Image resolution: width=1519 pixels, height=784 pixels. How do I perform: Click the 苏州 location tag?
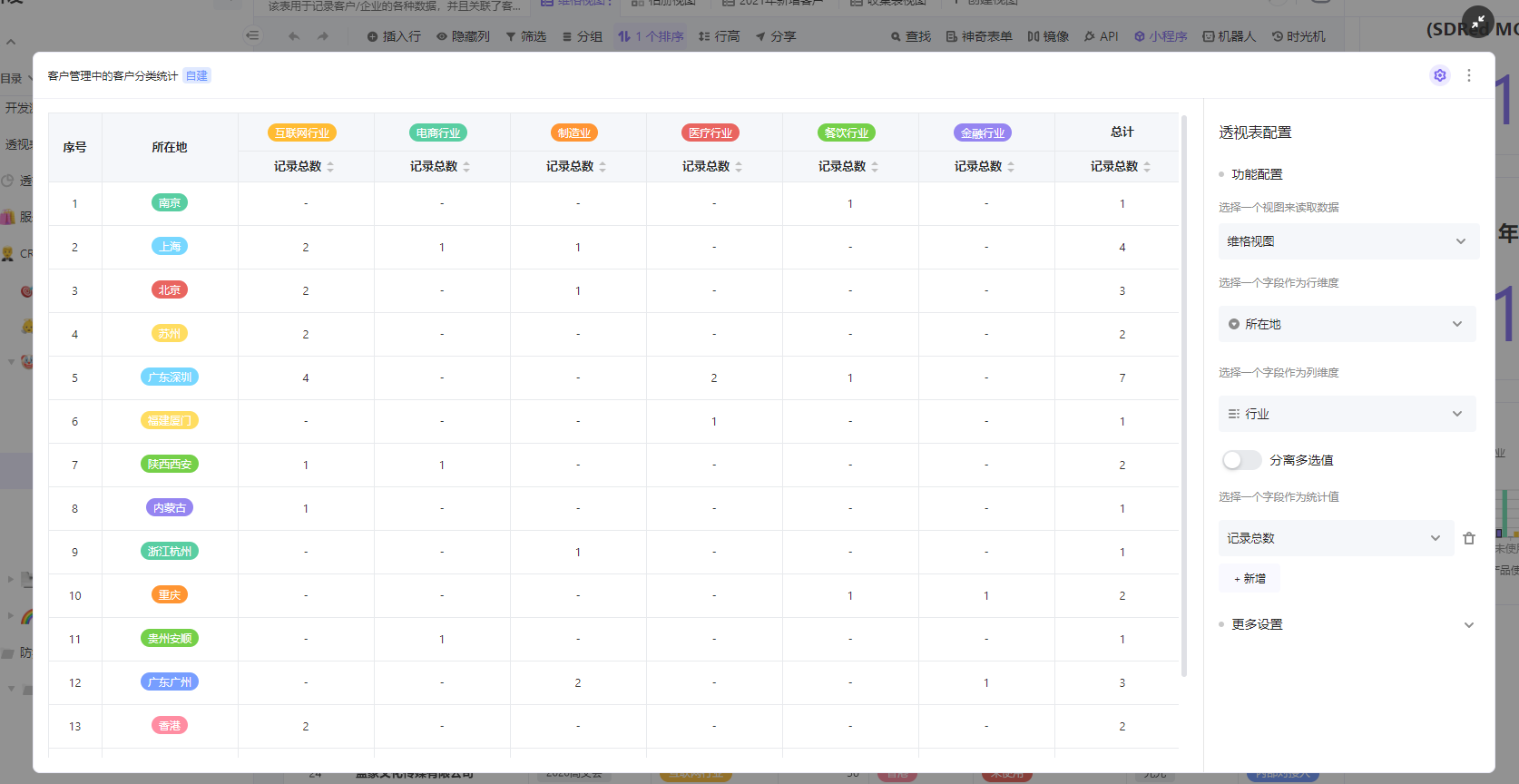click(170, 334)
